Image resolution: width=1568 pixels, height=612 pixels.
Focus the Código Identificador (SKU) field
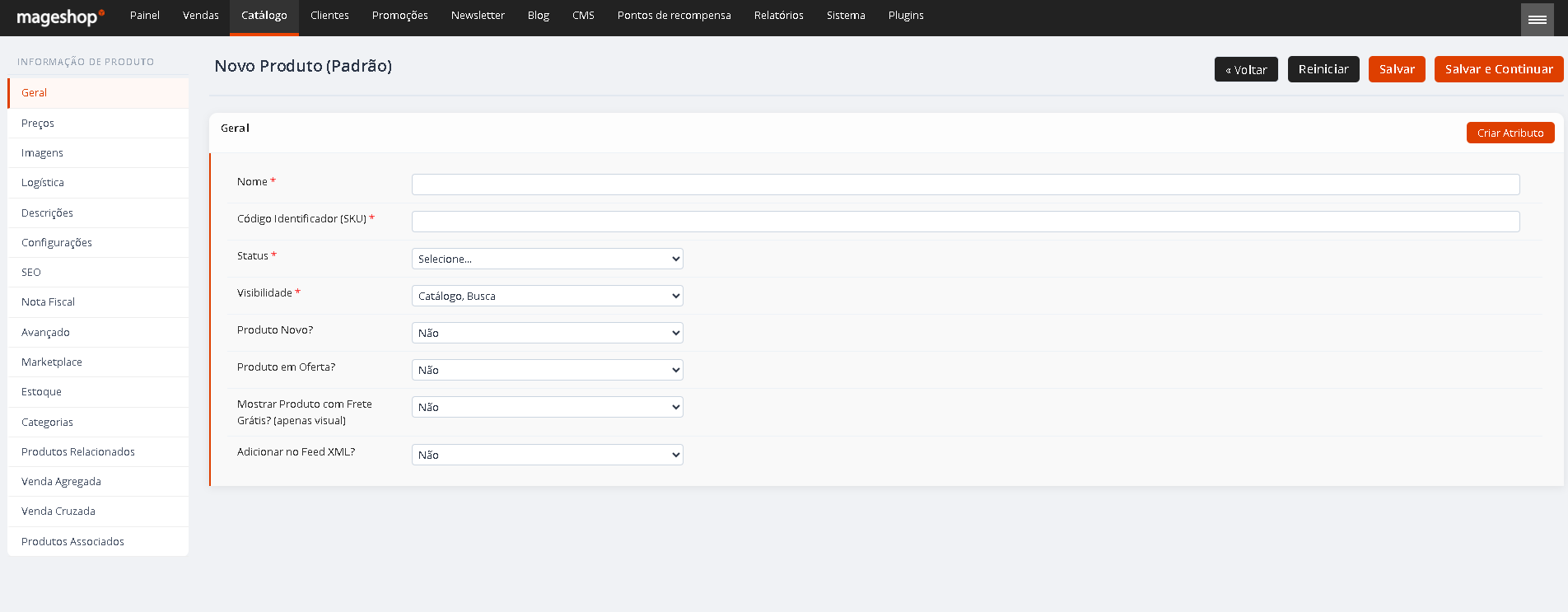pyautogui.click(x=965, y=222)
